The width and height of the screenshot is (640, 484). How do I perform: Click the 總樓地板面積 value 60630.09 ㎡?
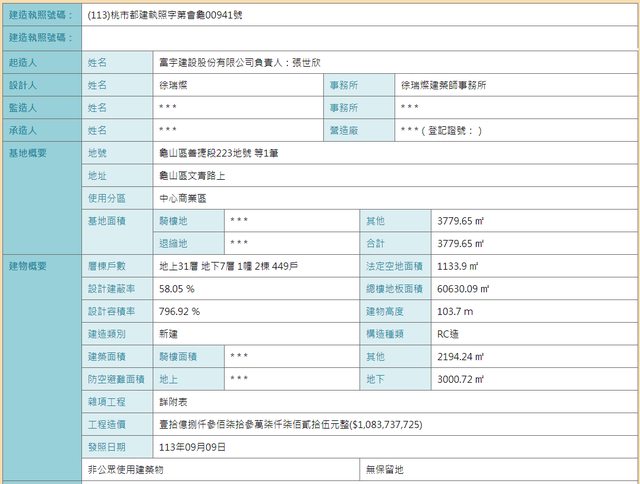pos(463,288)
